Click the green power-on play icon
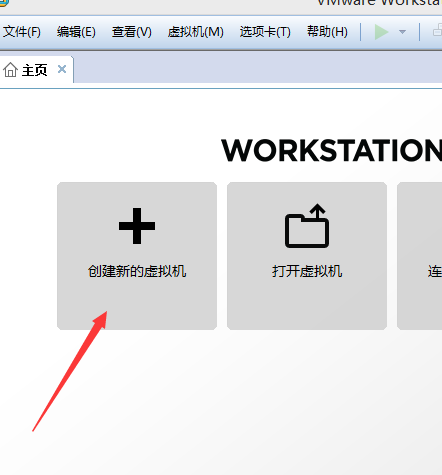The width and height of the screenshot is (442, 475). pos(381,32)
